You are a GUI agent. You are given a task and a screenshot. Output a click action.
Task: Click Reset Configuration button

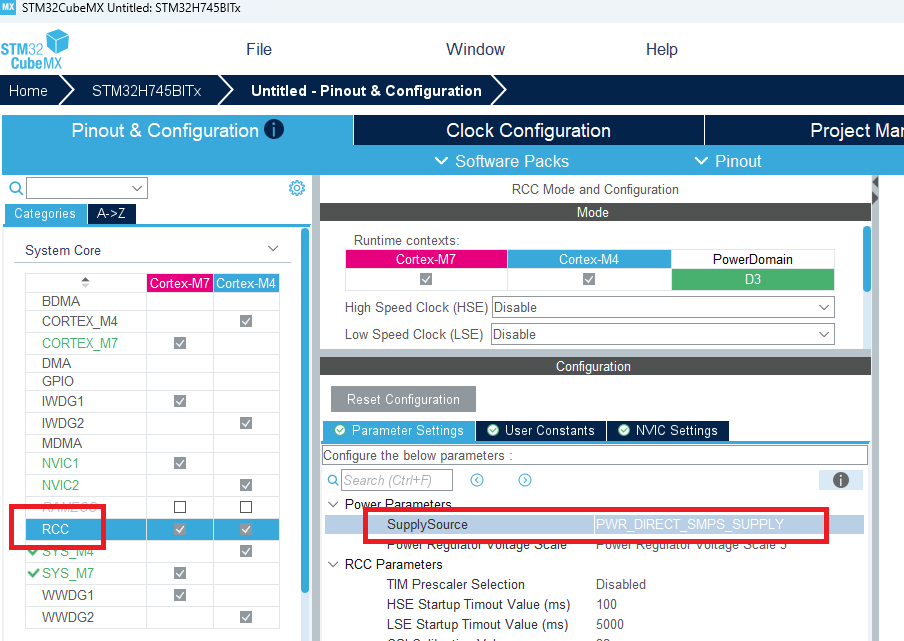tap(403, 399)
